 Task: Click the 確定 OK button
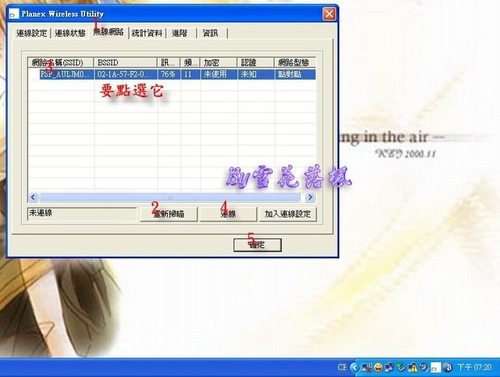click(257, 245)
